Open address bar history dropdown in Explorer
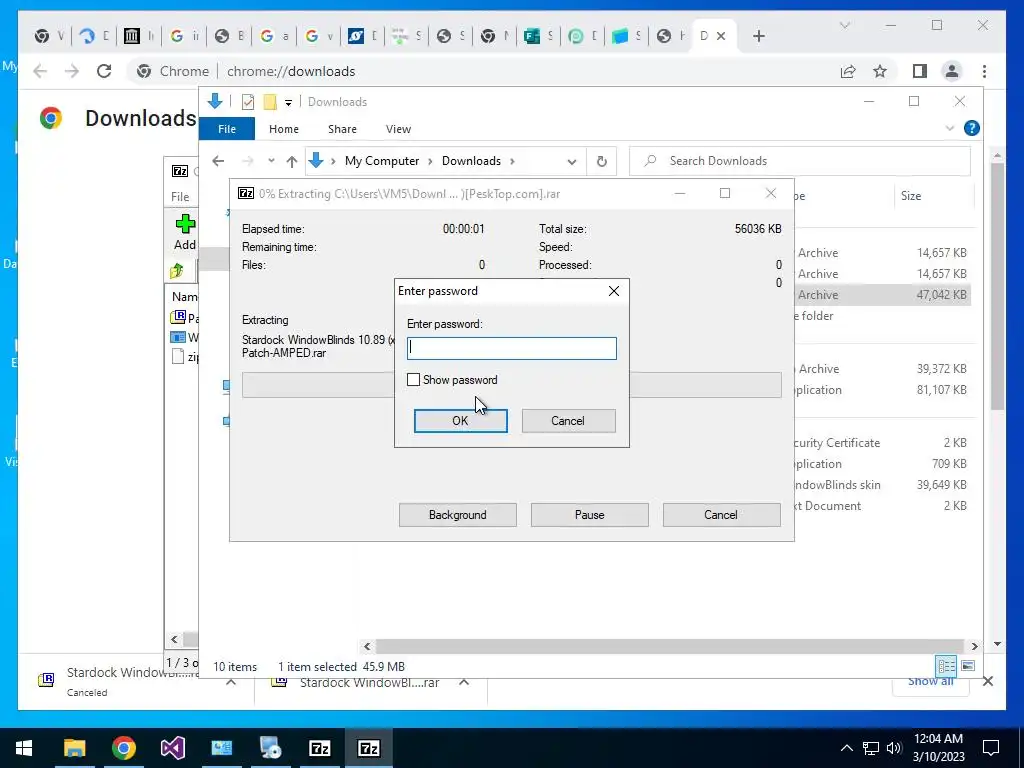Screen dimensions: 1024x768 [x=572, y=161]
